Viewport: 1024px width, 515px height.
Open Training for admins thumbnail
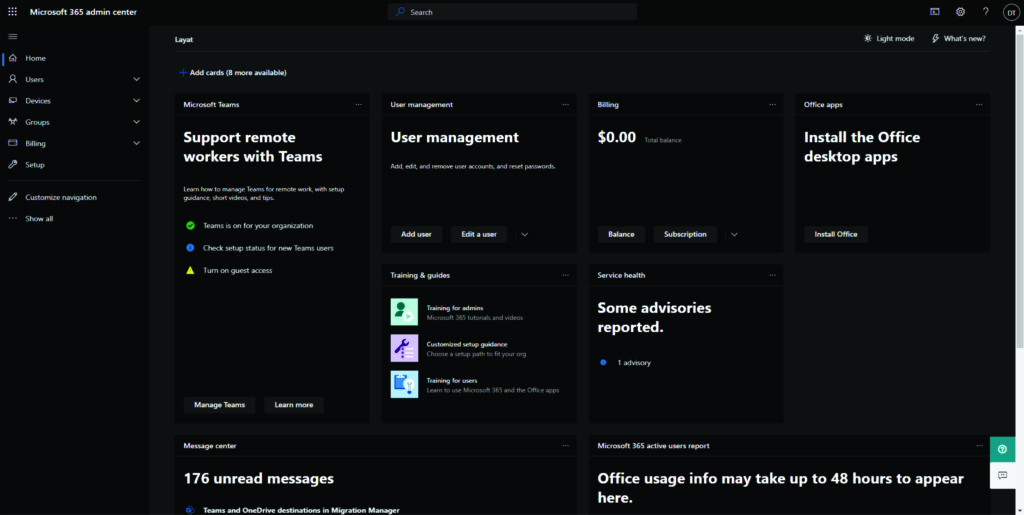click(x=404, y=312)
